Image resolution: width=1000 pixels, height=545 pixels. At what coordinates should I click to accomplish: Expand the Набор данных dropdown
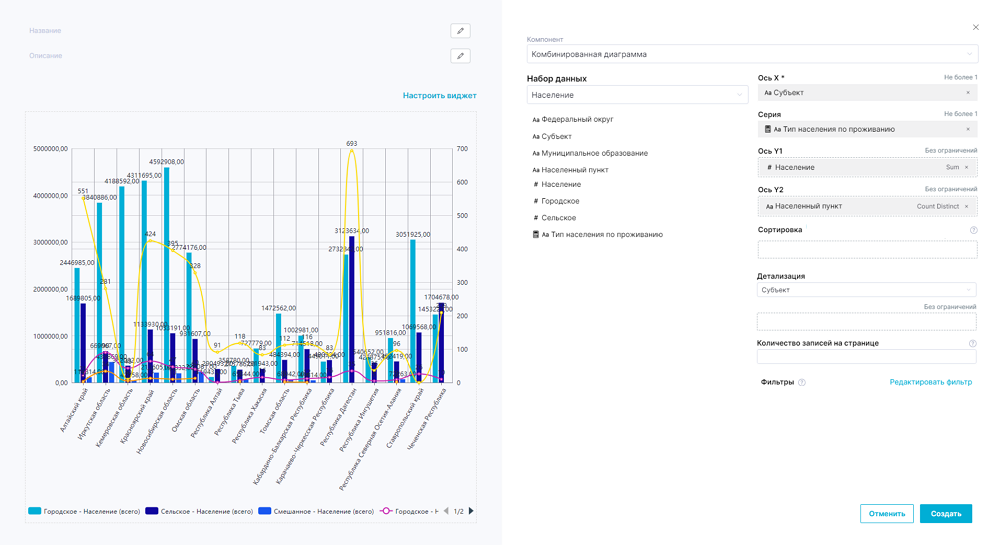637,95
